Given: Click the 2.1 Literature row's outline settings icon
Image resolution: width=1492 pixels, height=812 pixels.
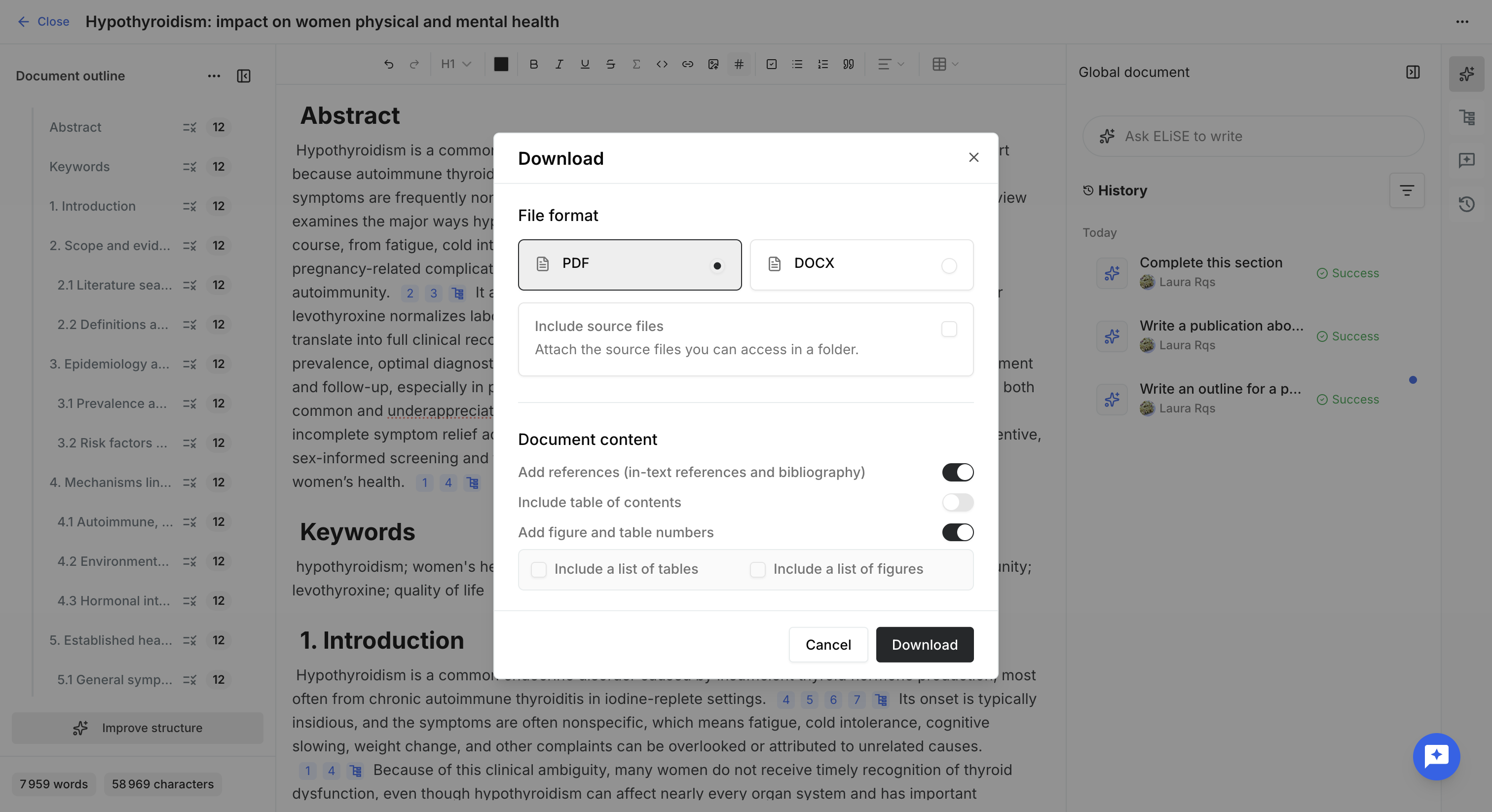Looking at the screenshot, I should (x=189, y=286).
